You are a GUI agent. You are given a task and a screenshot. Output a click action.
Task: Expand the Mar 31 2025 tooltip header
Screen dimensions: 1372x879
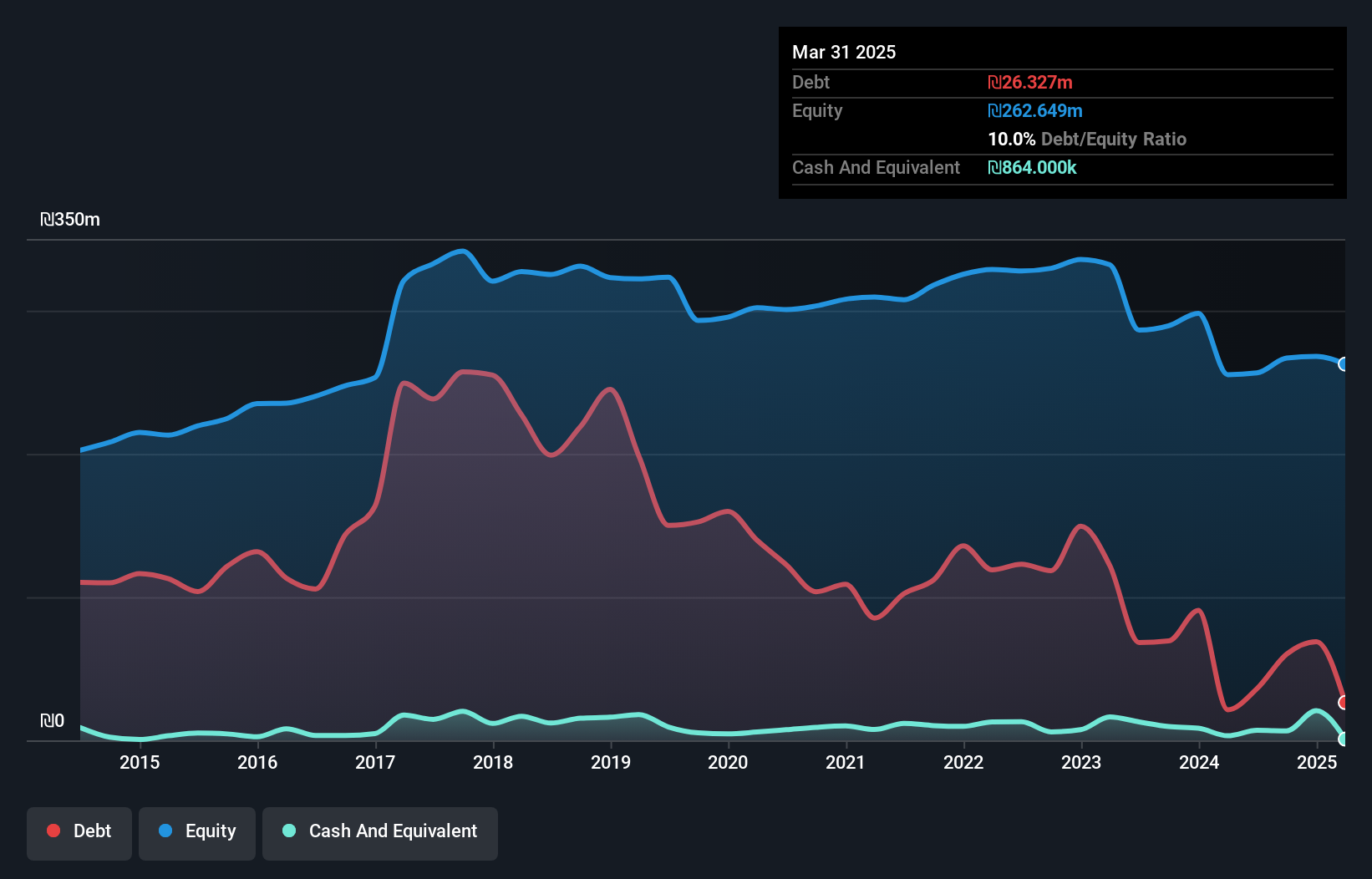844,52
